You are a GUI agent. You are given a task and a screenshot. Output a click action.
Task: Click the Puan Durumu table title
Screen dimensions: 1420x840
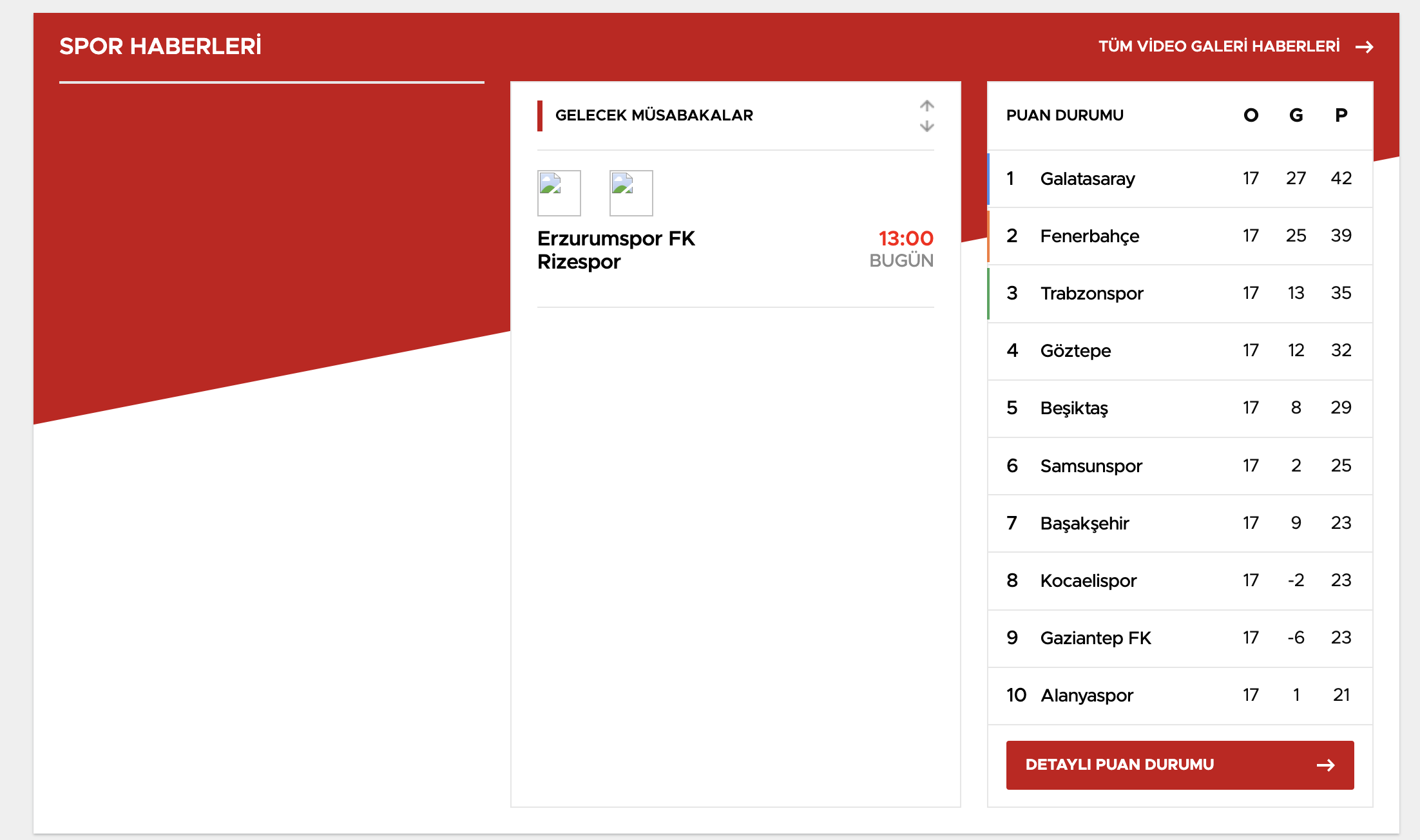click(x=1065, y=115)
